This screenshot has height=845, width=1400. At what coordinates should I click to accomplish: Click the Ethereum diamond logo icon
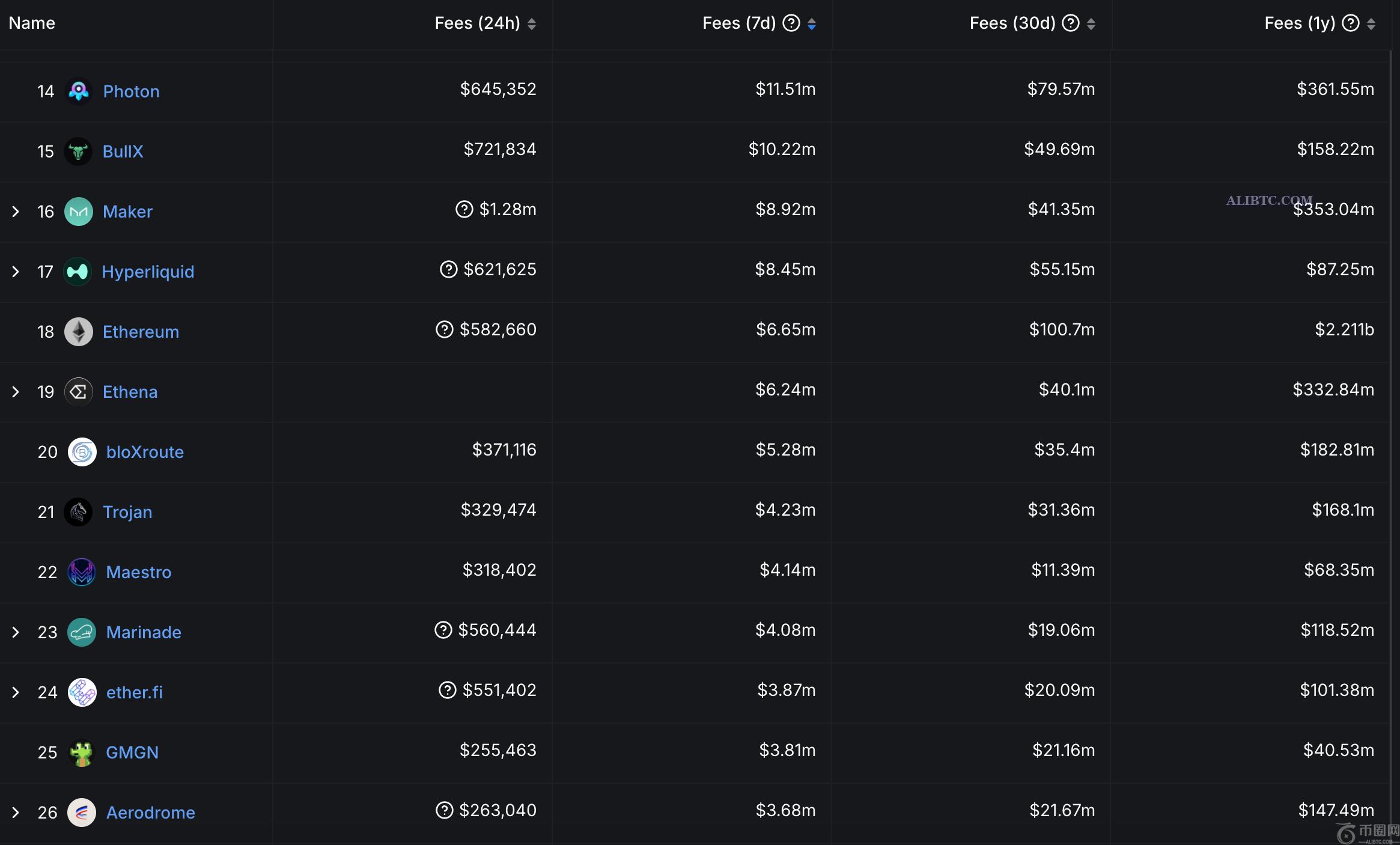(x=78, y=332)
